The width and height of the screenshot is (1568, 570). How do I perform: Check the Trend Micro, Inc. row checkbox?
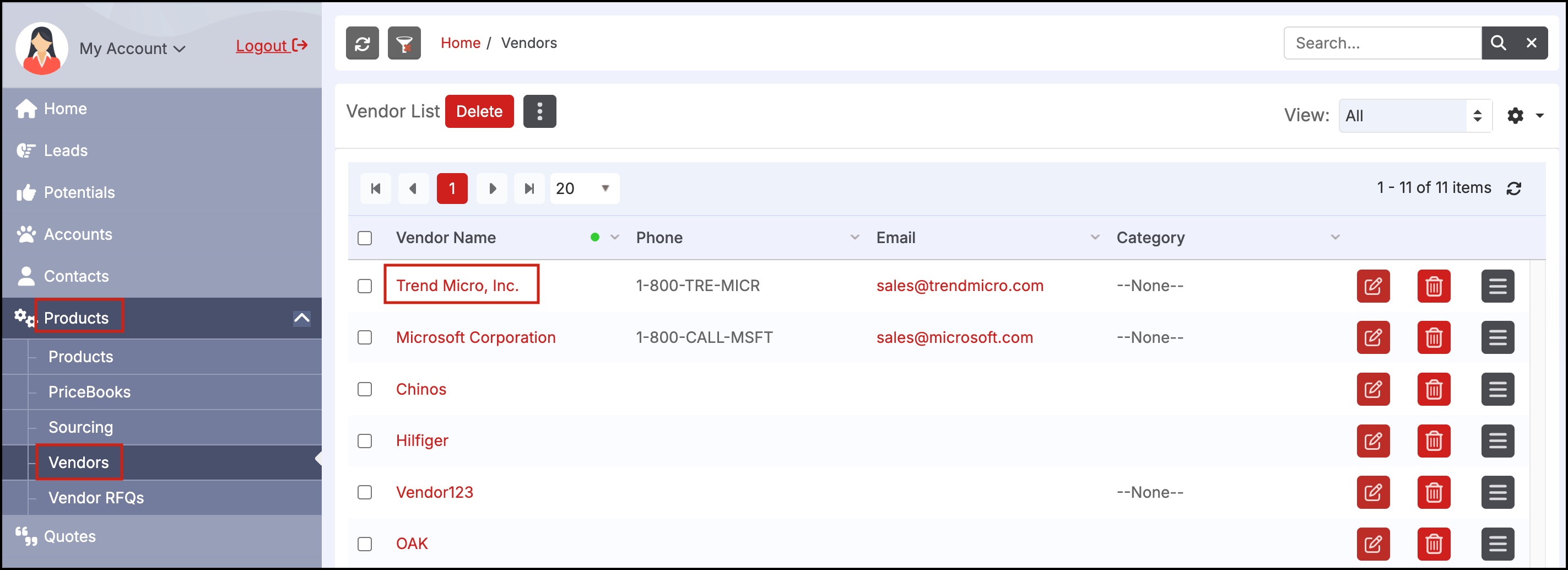tap(365, 286)
